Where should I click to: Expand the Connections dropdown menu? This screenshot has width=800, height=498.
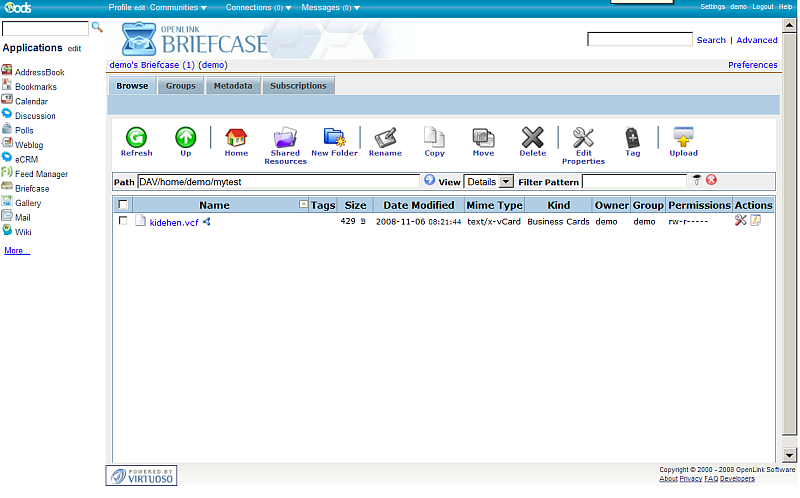coord(258,7)
